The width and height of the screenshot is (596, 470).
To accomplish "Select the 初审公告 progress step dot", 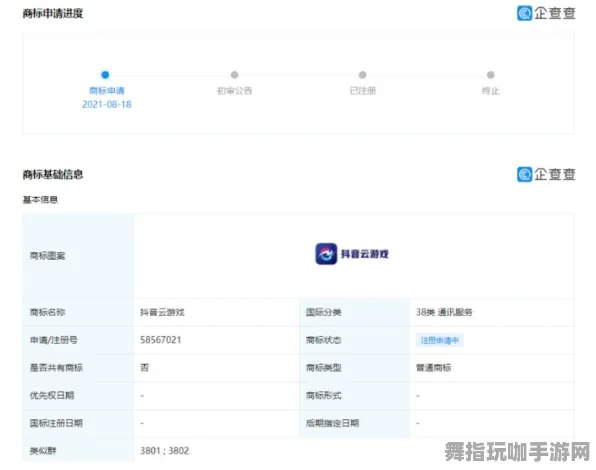I will click(x=235, y=75).
